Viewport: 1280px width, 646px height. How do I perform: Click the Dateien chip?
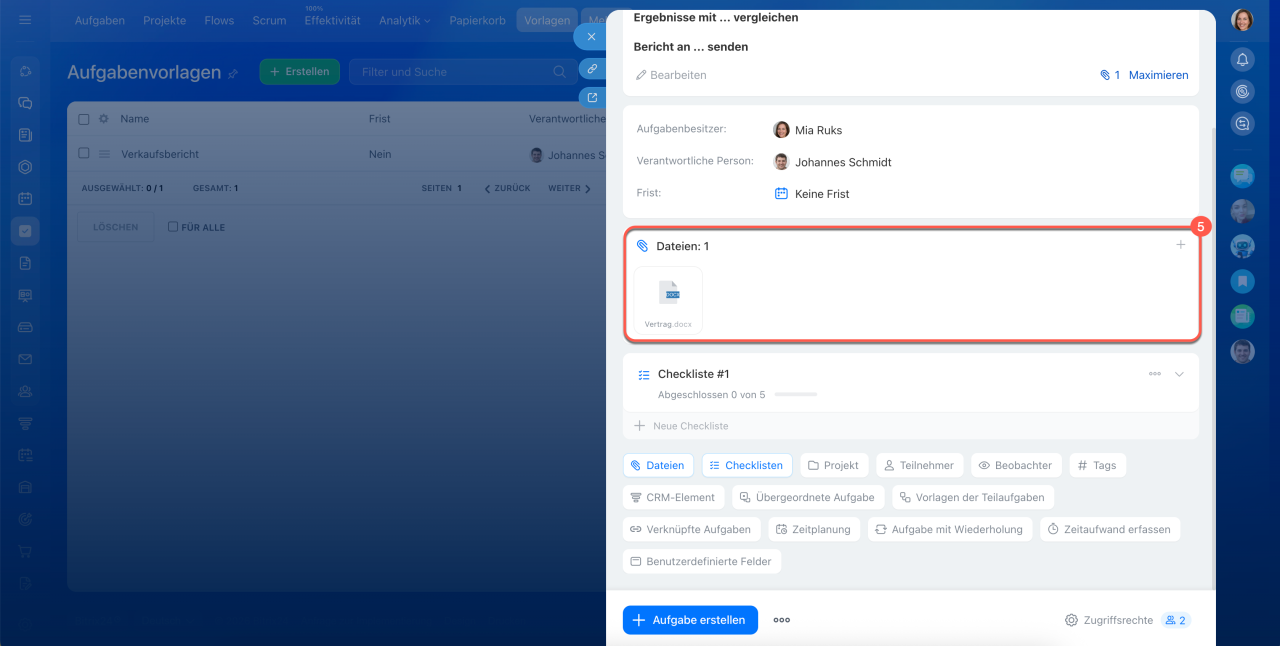(658, 465)
